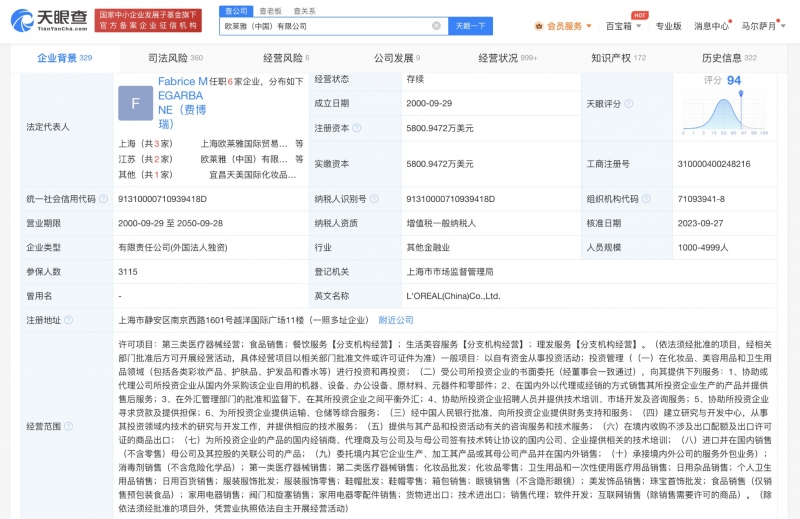The height and width of the screenshot is (519, 800).
Task: Click the 增值税一般纳税人 taxpayer qualification
Action: click(x=441, y=223)
